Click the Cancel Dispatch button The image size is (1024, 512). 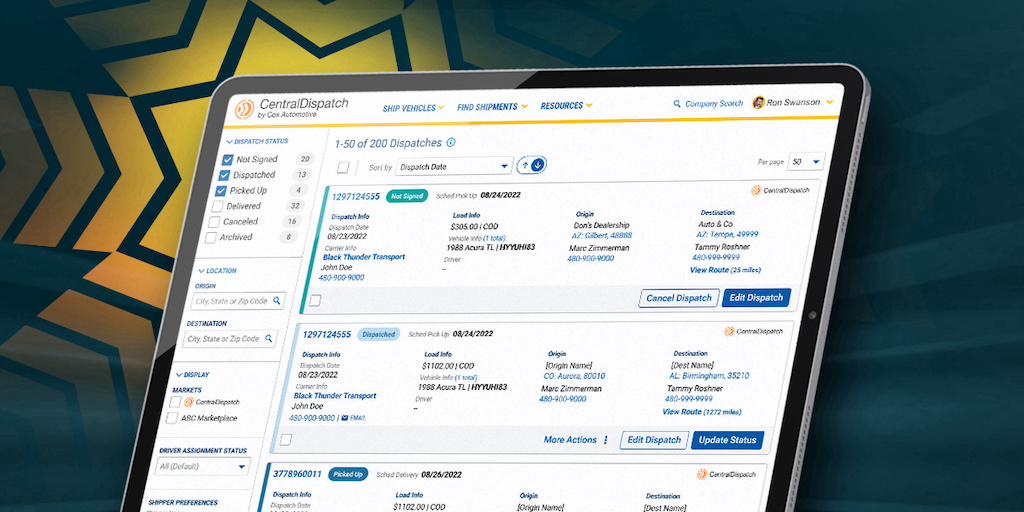pos(679,298)
